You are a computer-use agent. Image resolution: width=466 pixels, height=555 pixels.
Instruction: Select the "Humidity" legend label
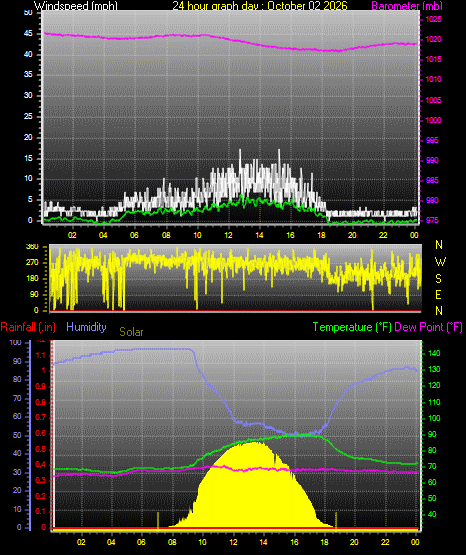86,327
